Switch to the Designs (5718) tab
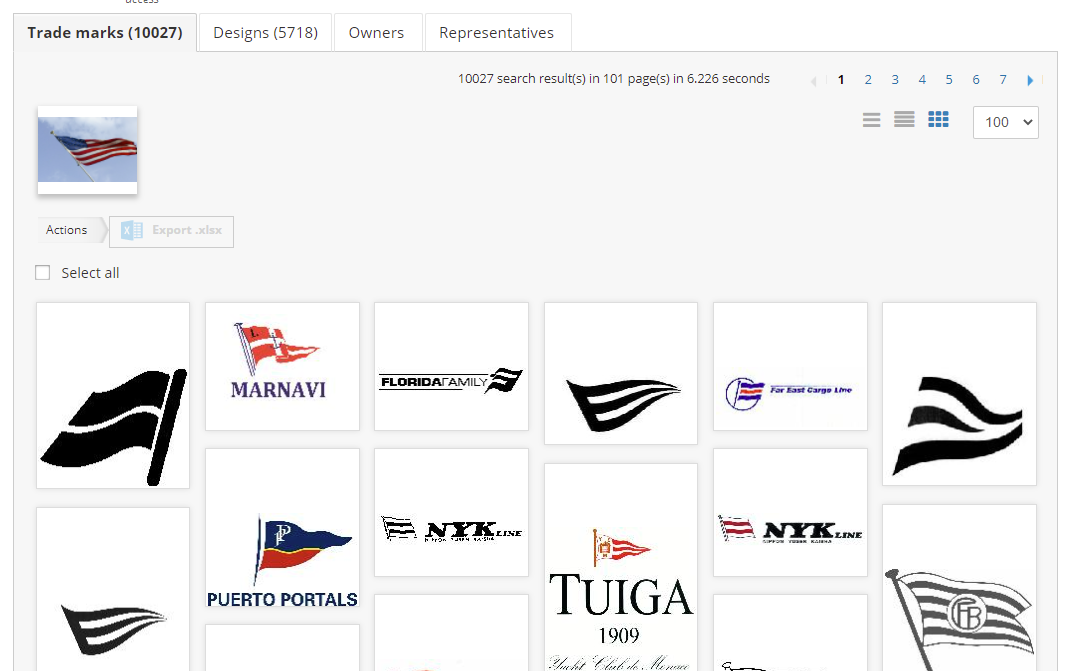The width and height of the screenshot is (1073, 671). (x=266, y=33)
